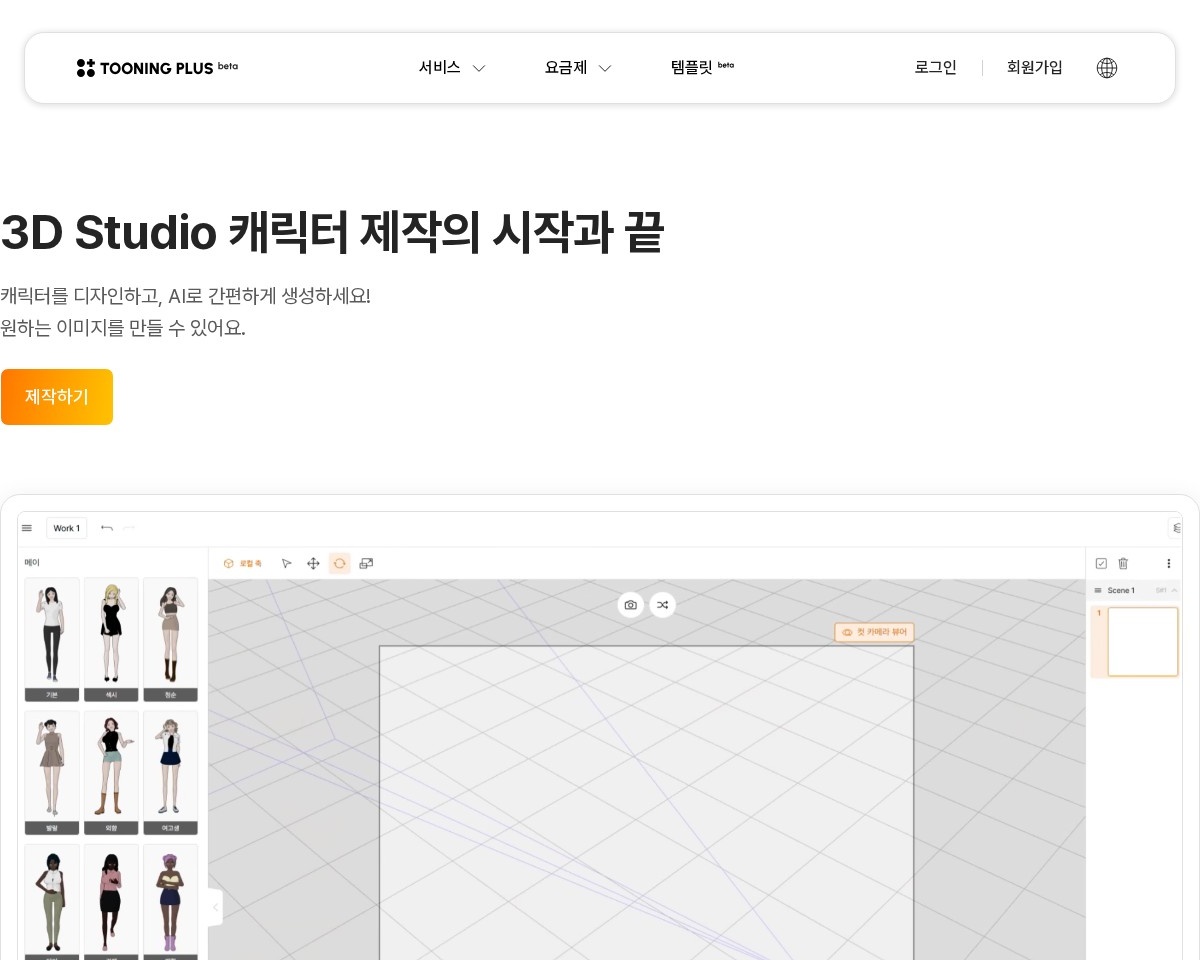The height and width of the screenshot is (960, 1200).
Task: Click the redo arrow beside Work 1
Action: tap(129, 528)
